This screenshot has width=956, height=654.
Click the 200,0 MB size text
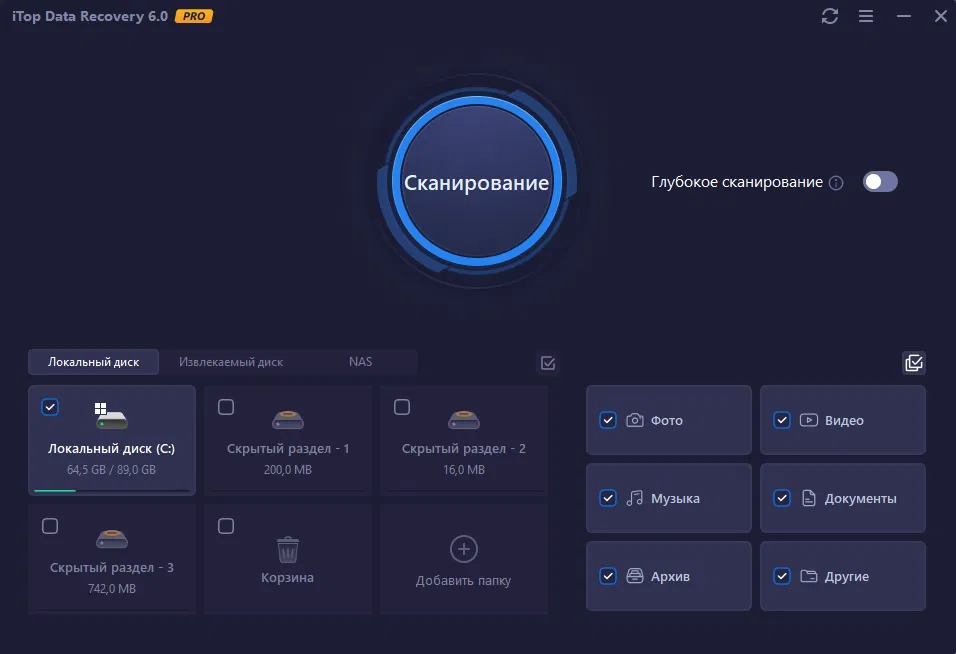(288, 470)
